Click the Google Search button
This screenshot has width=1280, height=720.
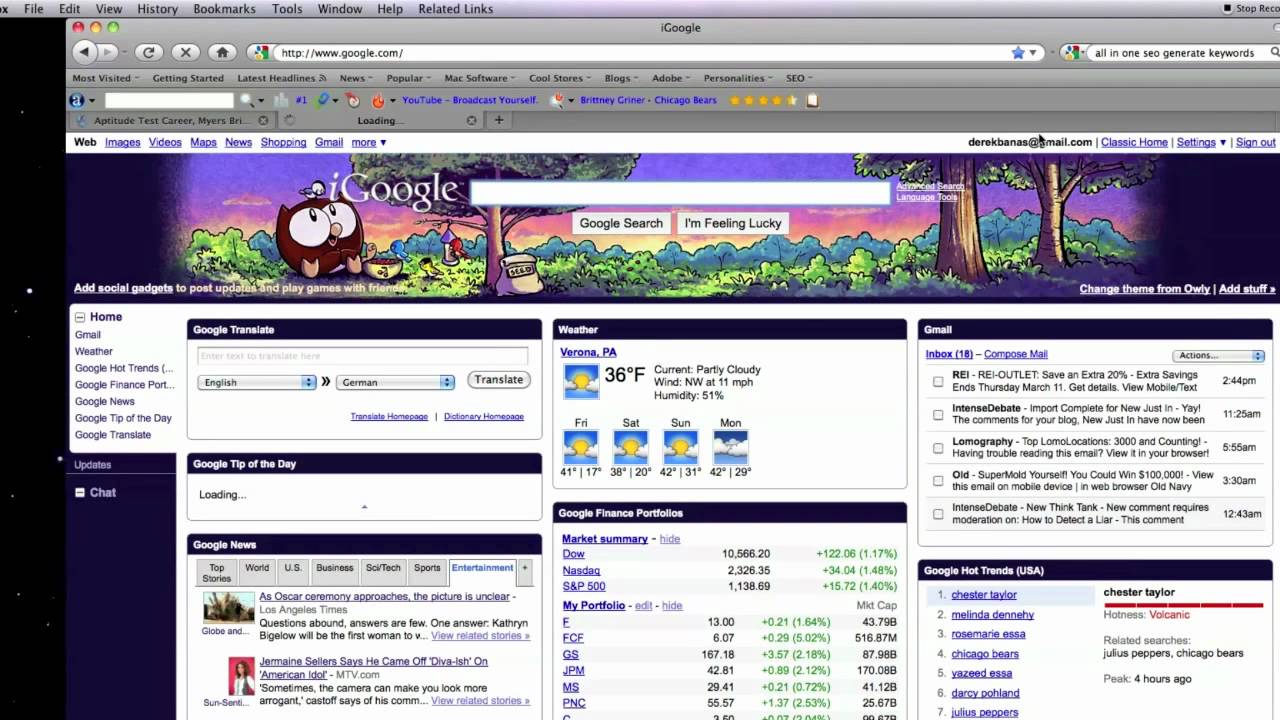pos(621,223)
